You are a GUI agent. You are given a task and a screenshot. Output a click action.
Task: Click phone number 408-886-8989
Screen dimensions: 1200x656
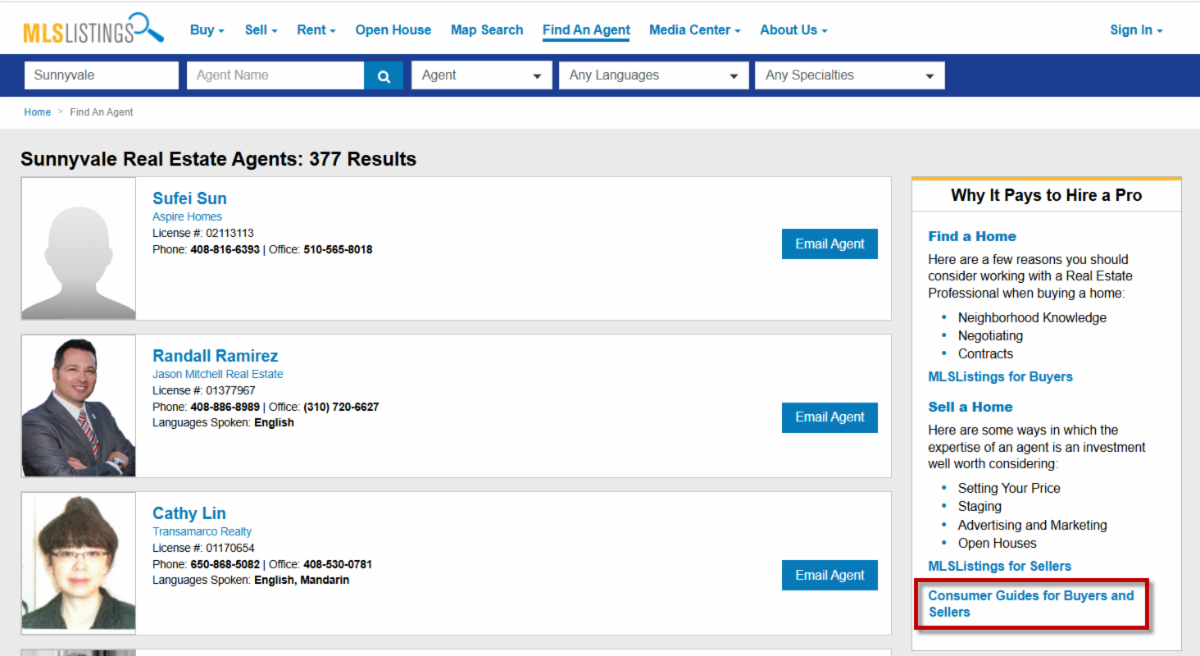(225, 407)
